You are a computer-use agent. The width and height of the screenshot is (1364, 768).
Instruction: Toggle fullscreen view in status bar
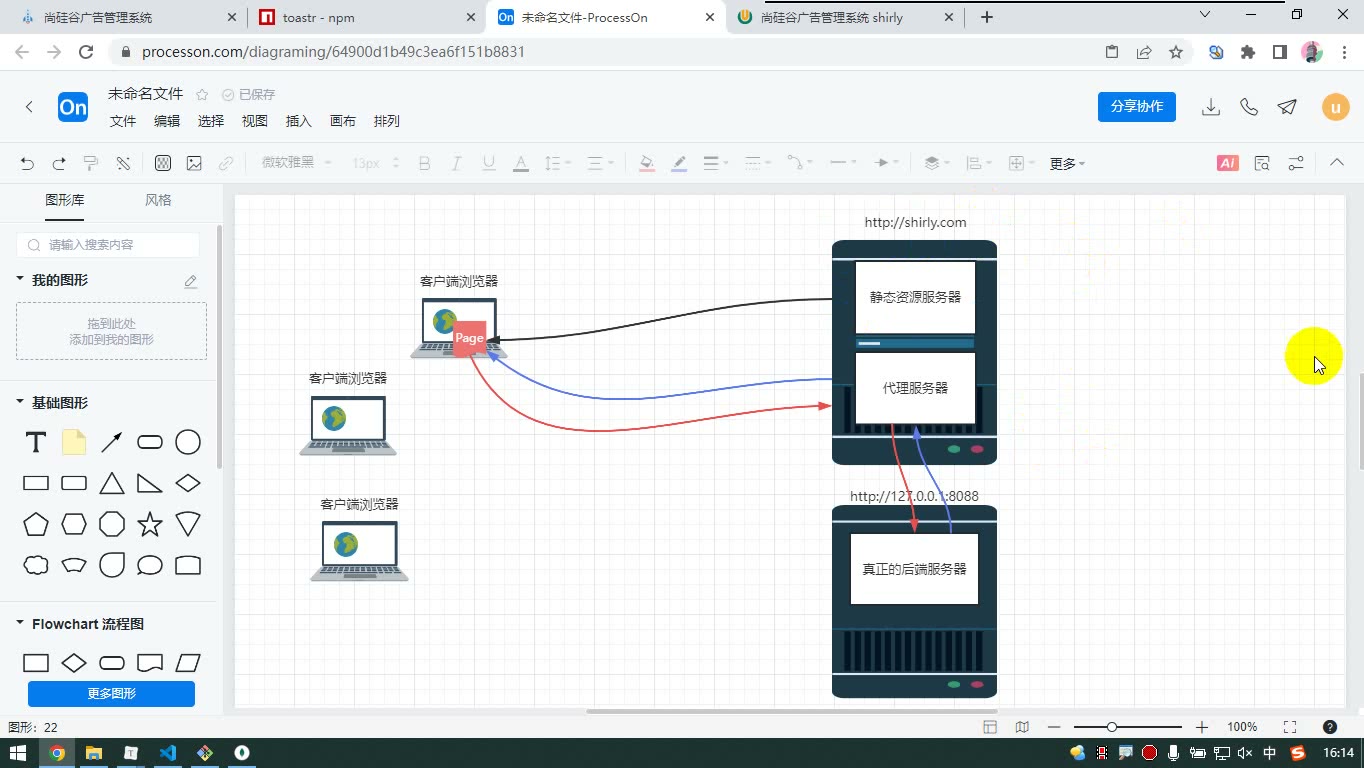pos(1290,727)
